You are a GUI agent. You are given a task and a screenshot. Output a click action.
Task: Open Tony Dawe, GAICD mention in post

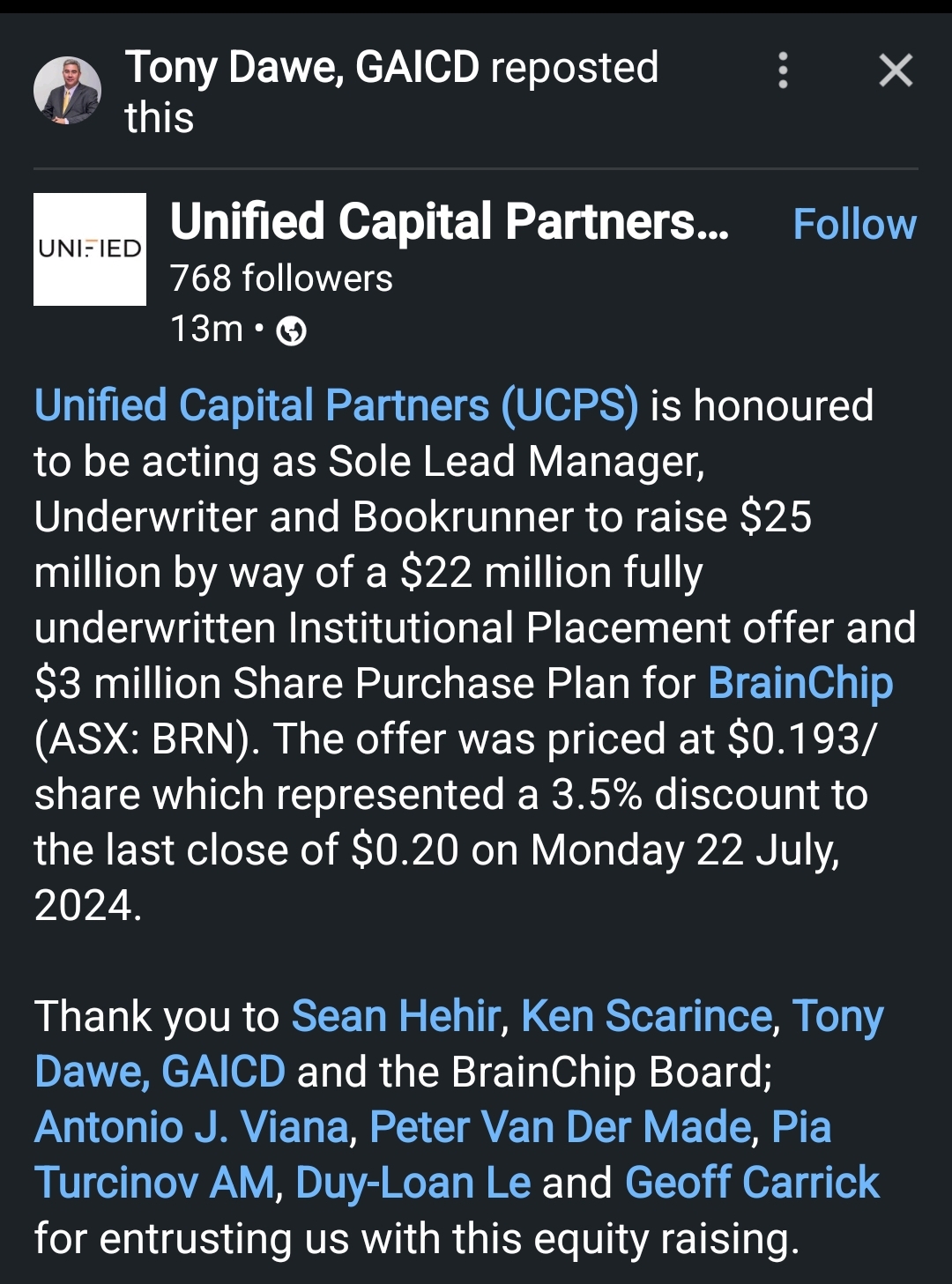(160, 1072)
